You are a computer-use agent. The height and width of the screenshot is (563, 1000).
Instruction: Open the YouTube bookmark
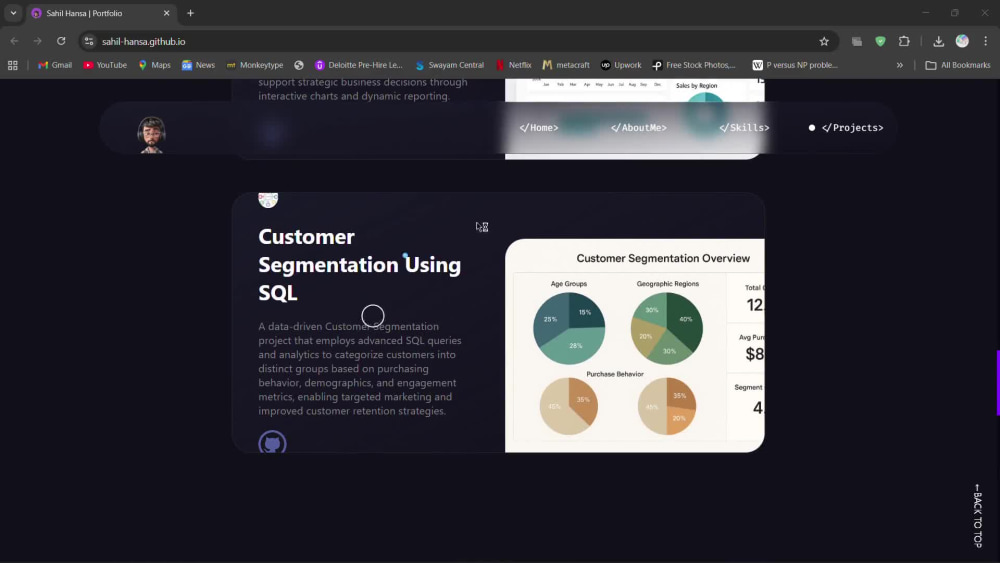click(x=105, y=65)
